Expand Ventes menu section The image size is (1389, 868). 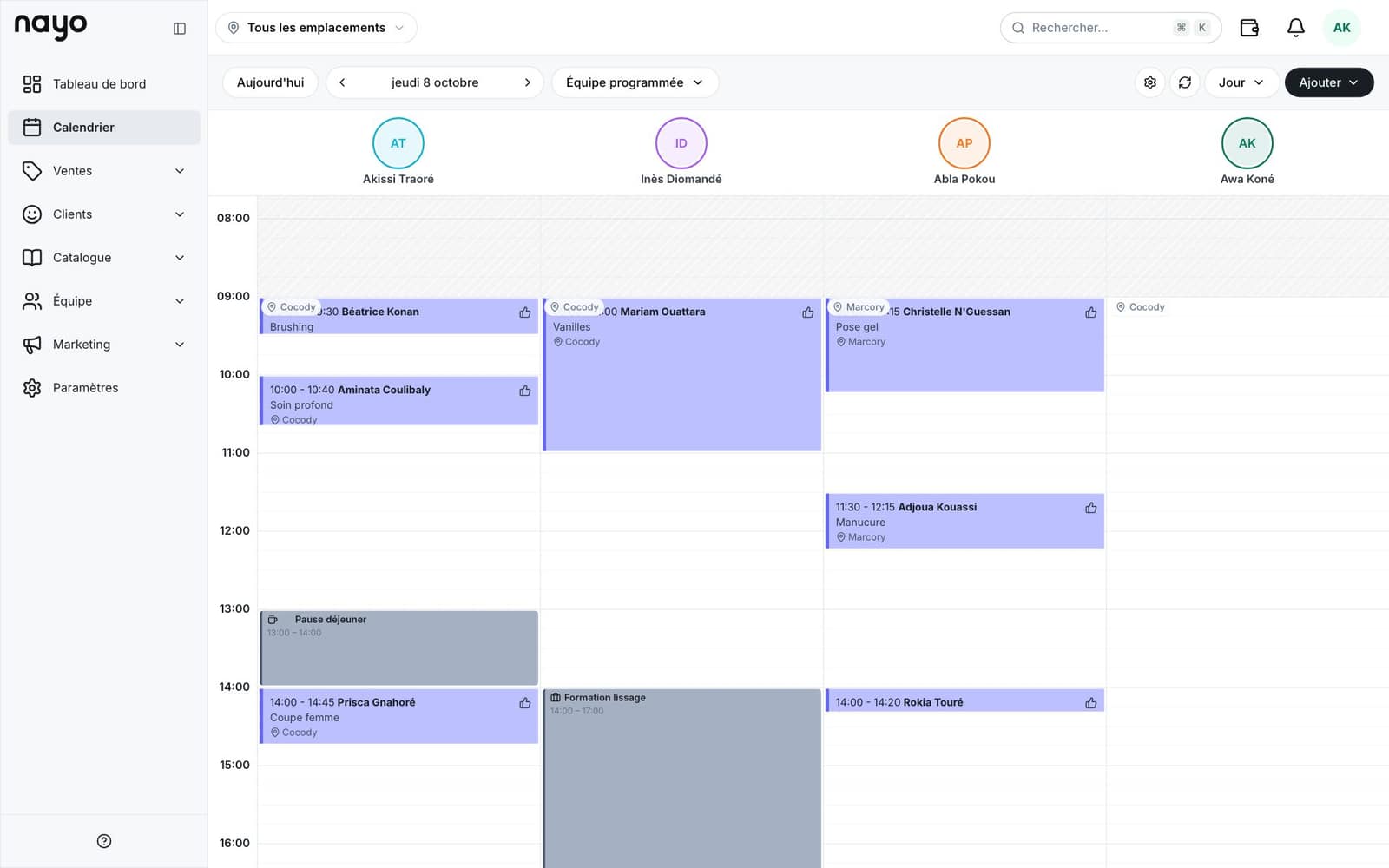click(x=104, y=171)
